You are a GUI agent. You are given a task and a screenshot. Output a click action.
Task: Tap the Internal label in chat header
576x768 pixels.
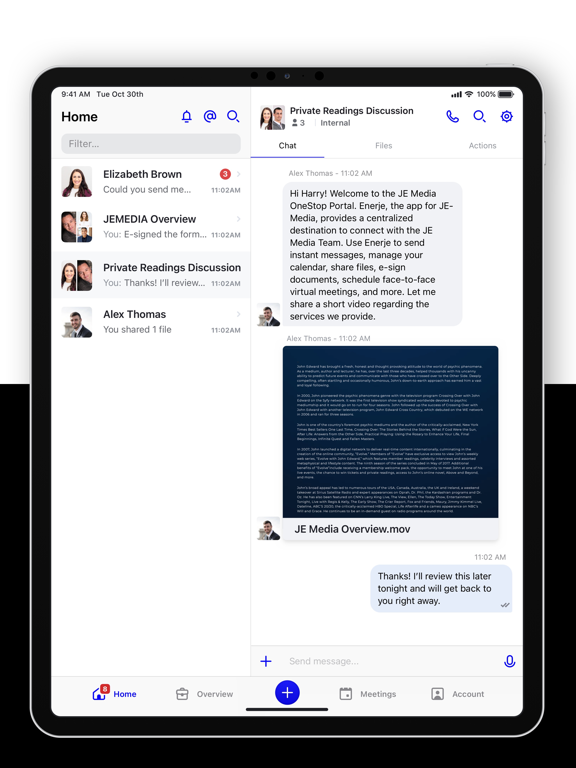tap(335, 123)
